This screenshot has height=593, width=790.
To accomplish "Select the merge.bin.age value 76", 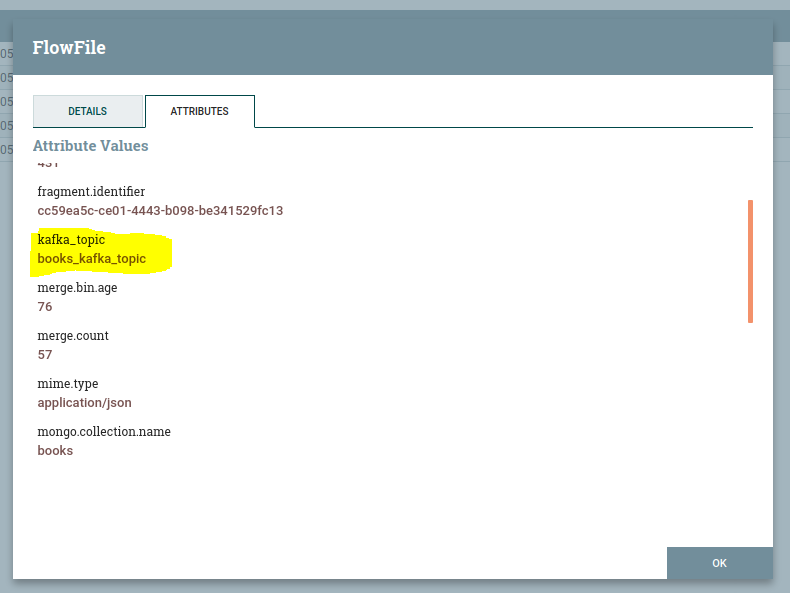I will point(45,307).
